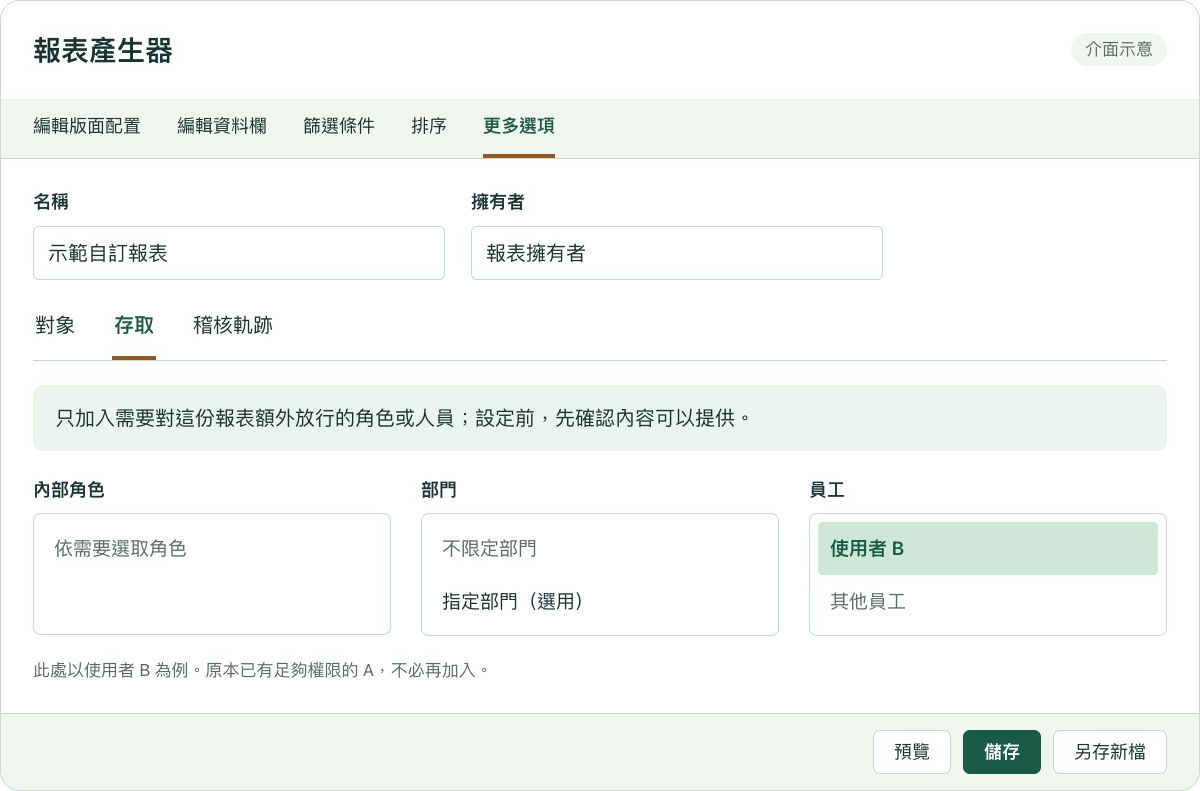This screenshot has height=791, width=1200.
Task: Open the 編輯版面配置 tab
Action: click(87, 127)
